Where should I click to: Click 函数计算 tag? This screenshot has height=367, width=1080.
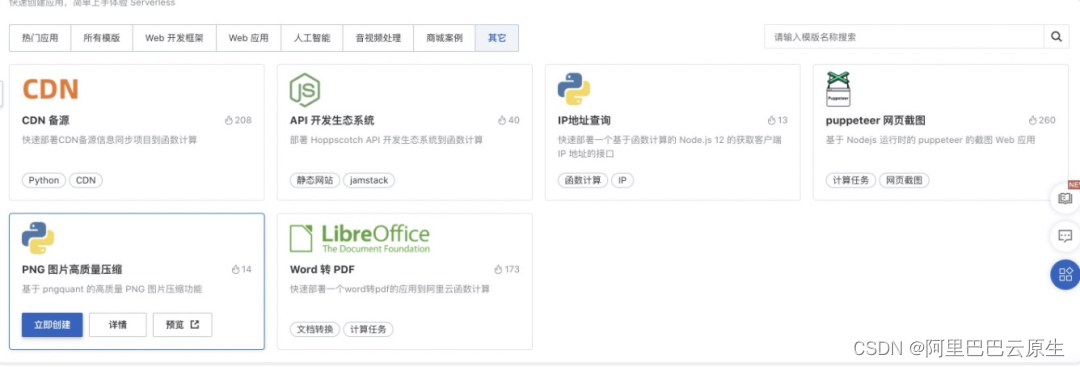pos(583,180)
